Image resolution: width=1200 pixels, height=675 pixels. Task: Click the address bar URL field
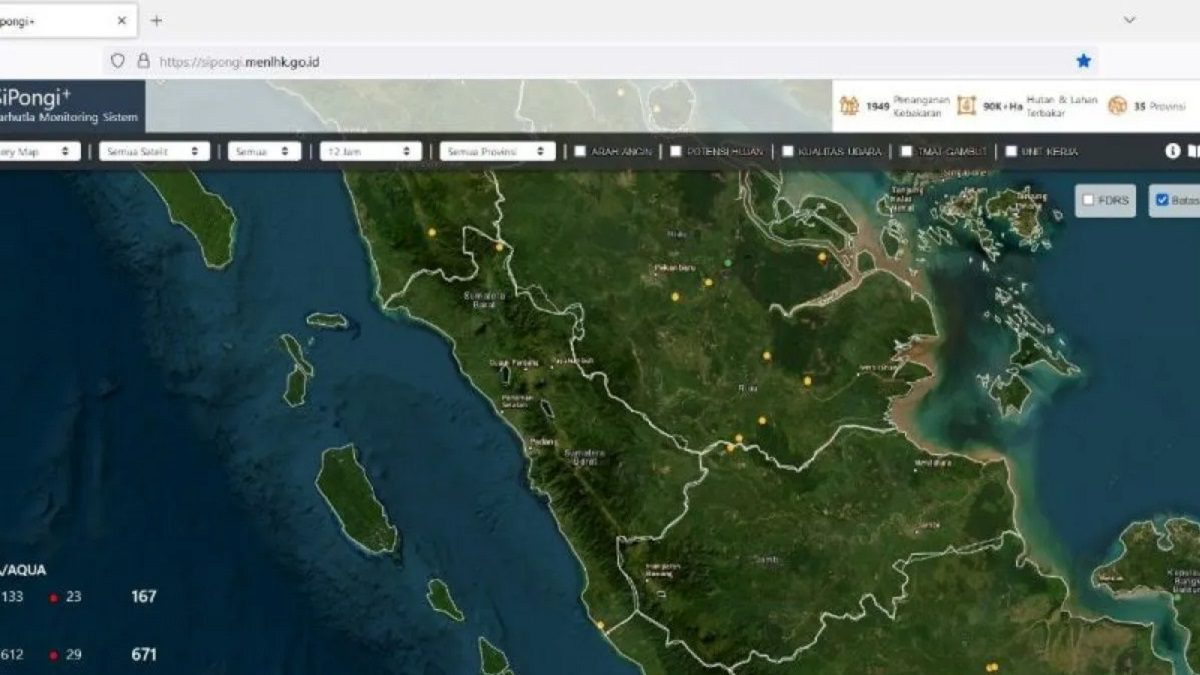click(x=600, y=61)
